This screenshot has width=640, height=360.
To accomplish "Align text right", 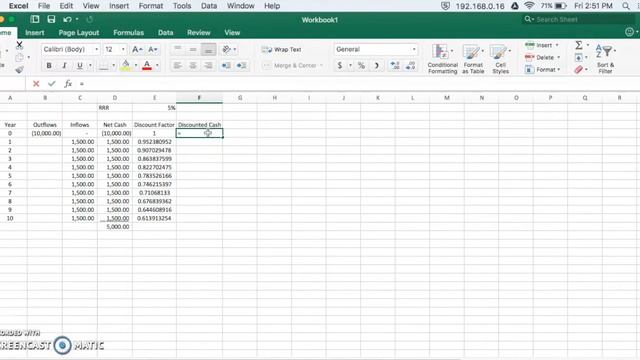I will [208, 65].
